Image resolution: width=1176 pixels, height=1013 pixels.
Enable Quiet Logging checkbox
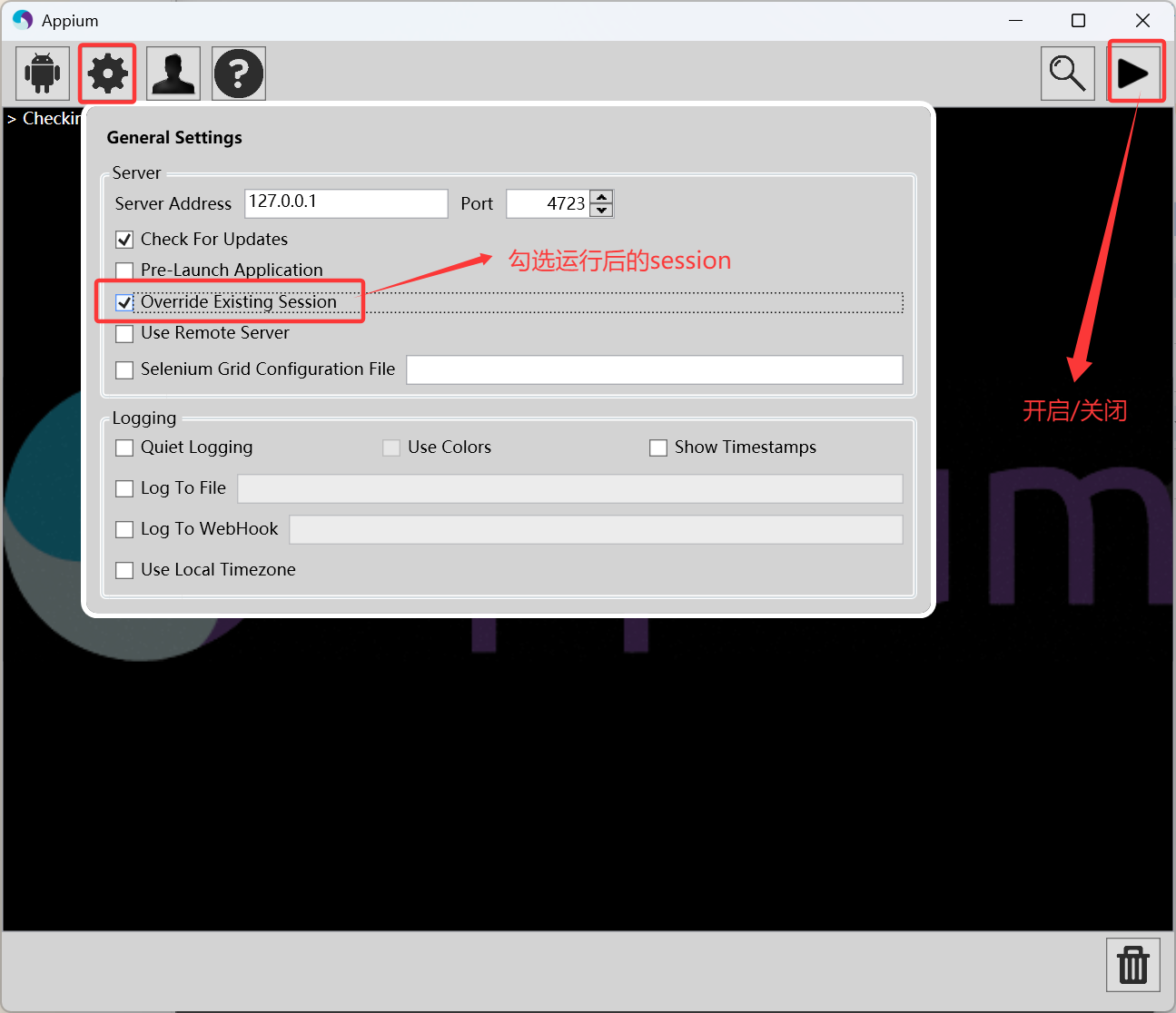click(x=125, y=447)
